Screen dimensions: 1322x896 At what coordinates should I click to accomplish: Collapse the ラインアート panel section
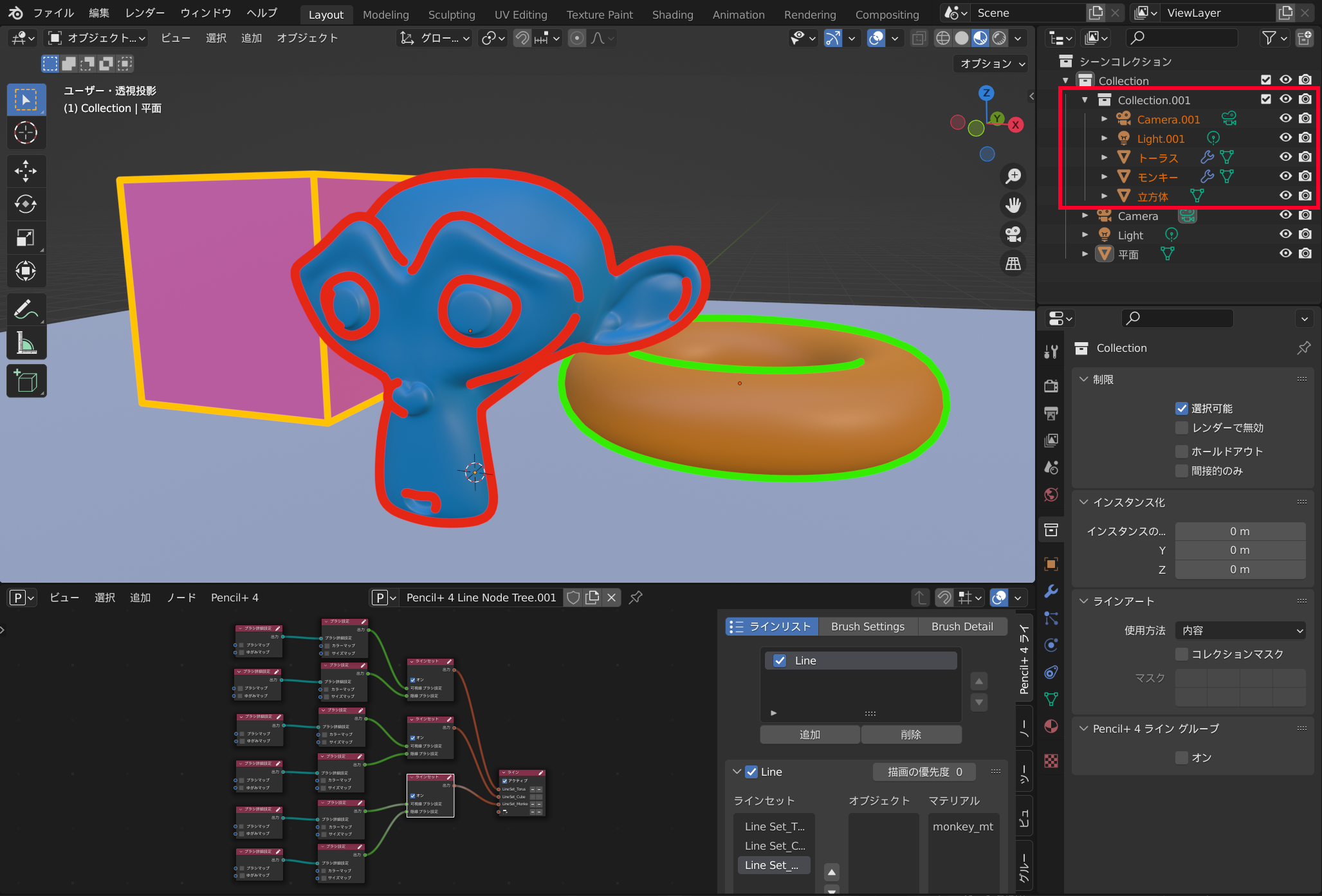(x=1085, y=601)
